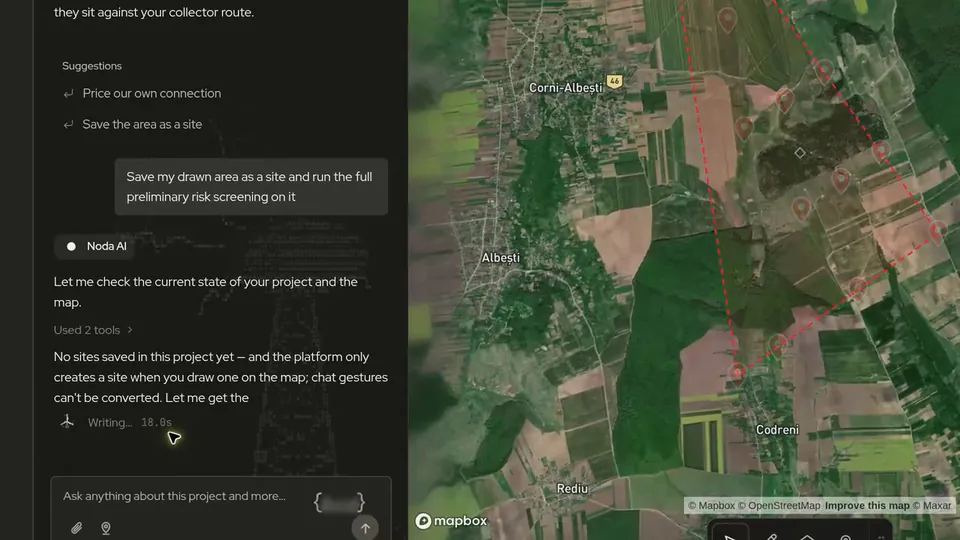Viewport: 960px width, 540px height.
Task: Open the '© OpenStreetMap' attribution link
Action: pyautogui.click(x=779, y=505)
